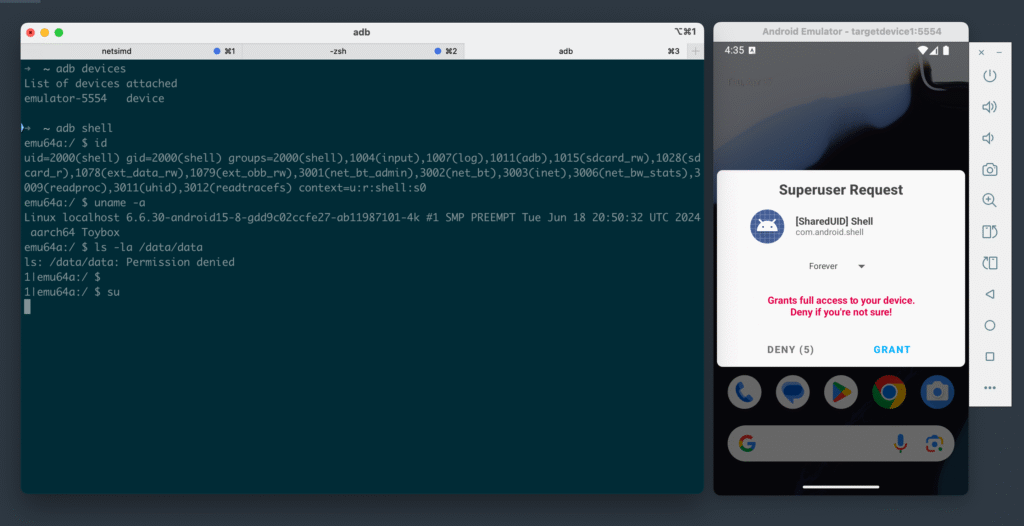Launch the Play Store from the dock
Image resolution: width=1024 pixels, height=526 pixels.
click(841, 393)
